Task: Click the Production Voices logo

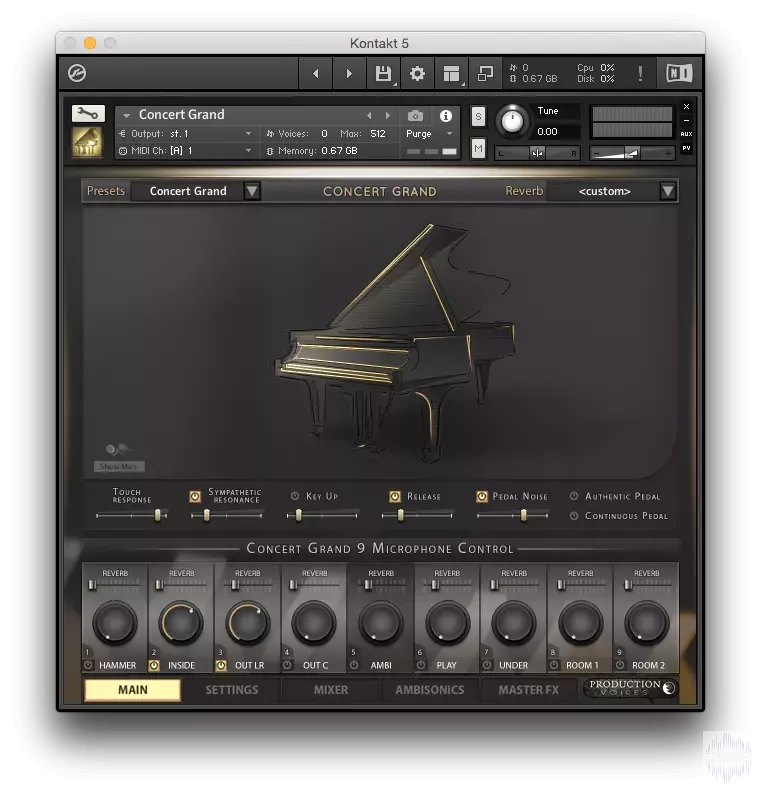Action: tap(631, 688)
